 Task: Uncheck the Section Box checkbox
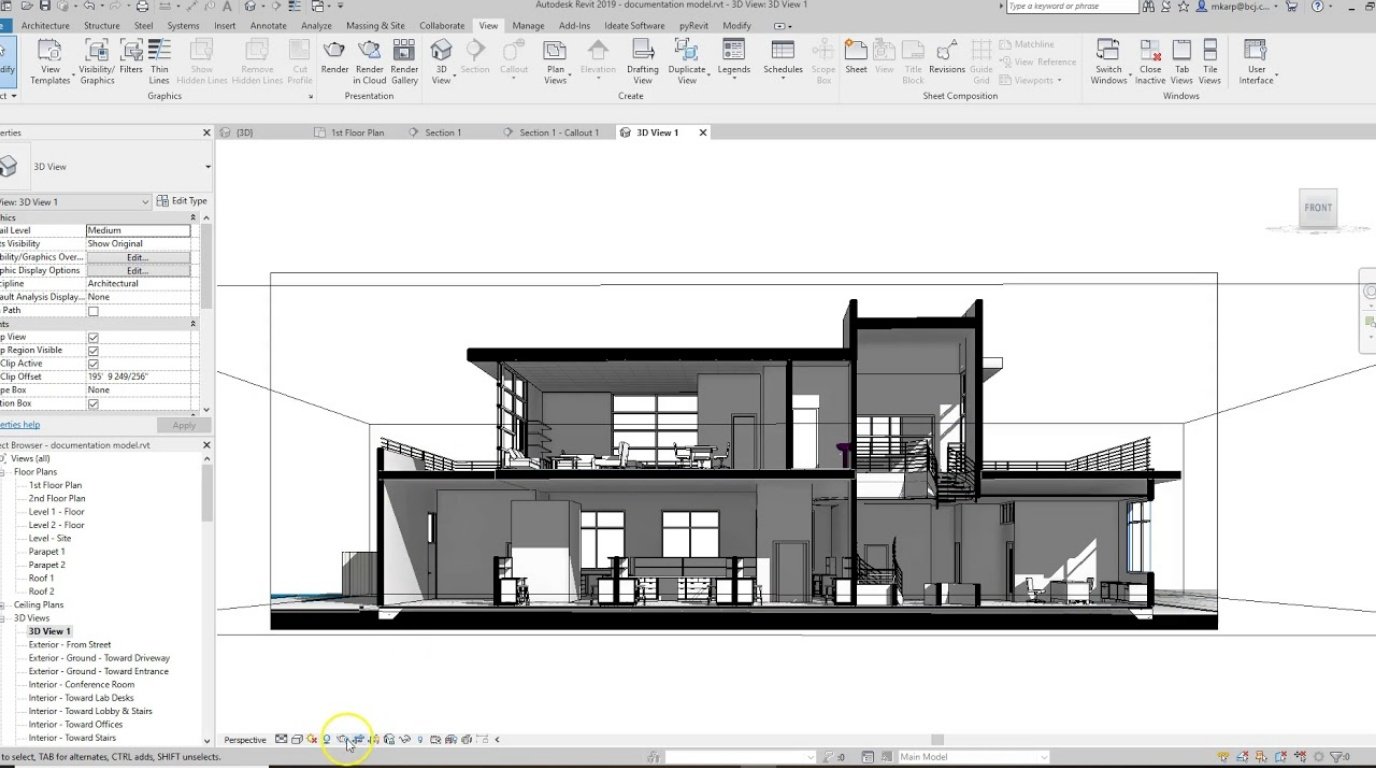93,404
